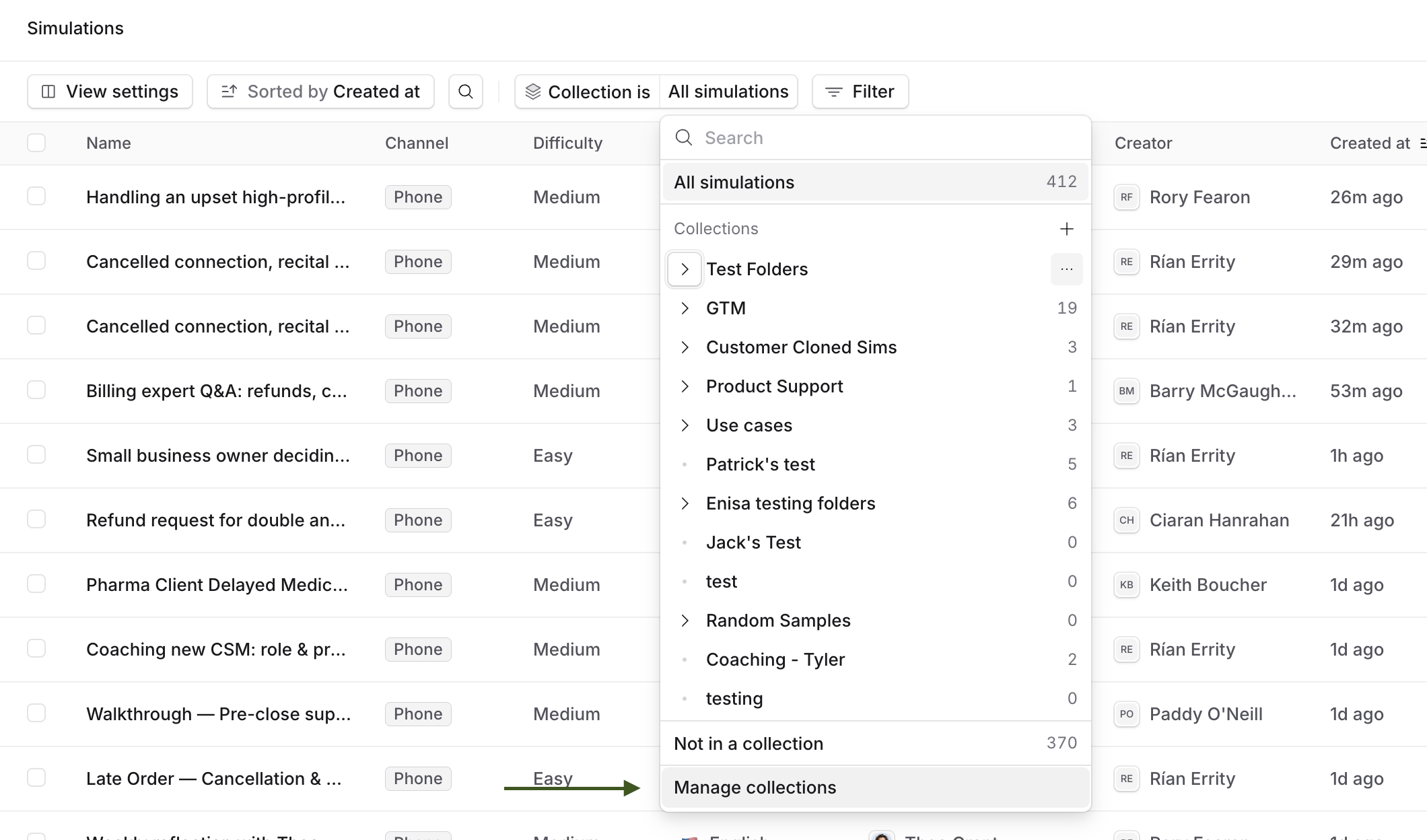Select the Coaching - Tyler collection
The width and height of the screenshot is (1427, 840).
[x=875, y=660]
